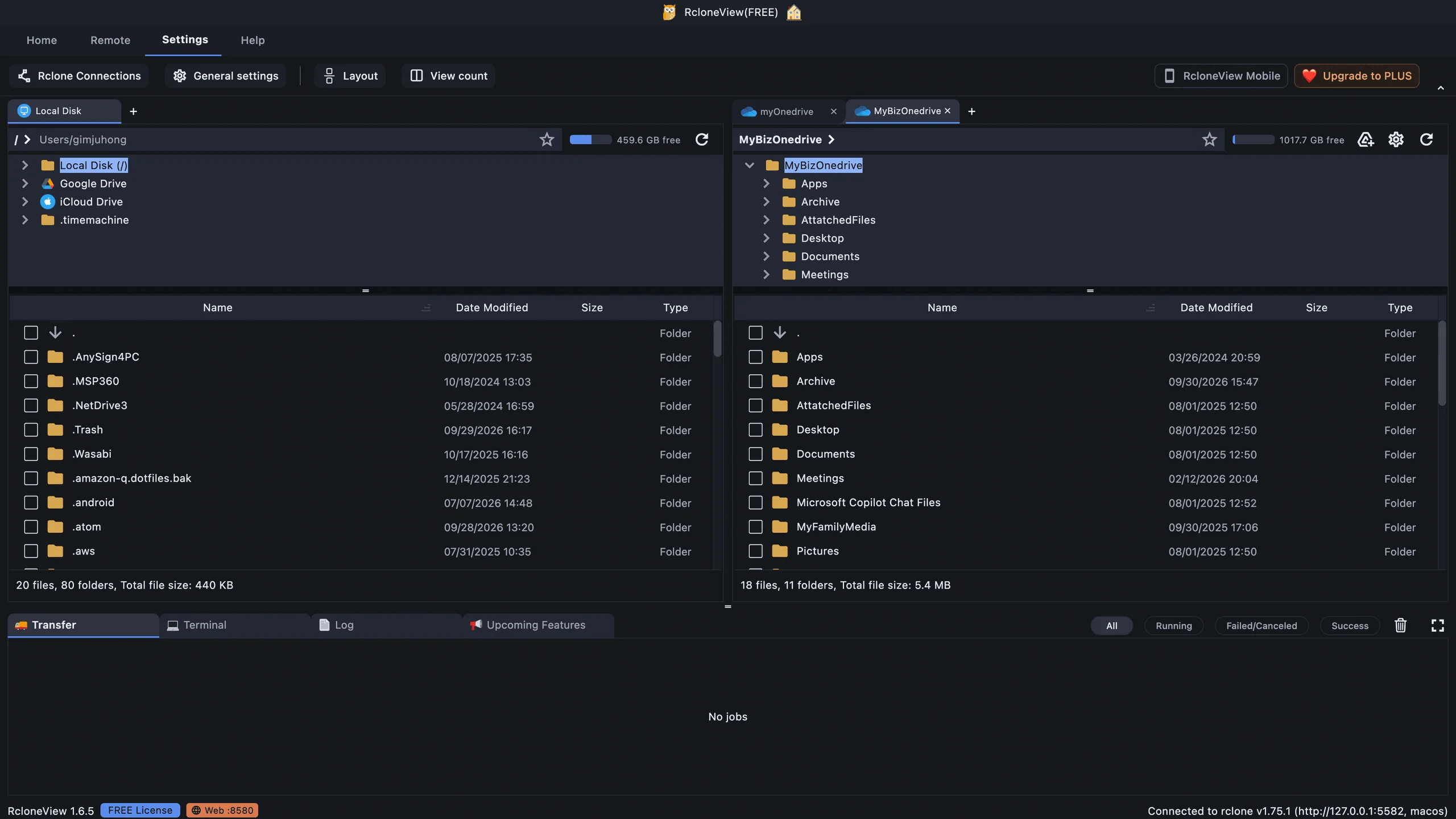Expand the .timemachine tree node

click(x=25, y=220)
